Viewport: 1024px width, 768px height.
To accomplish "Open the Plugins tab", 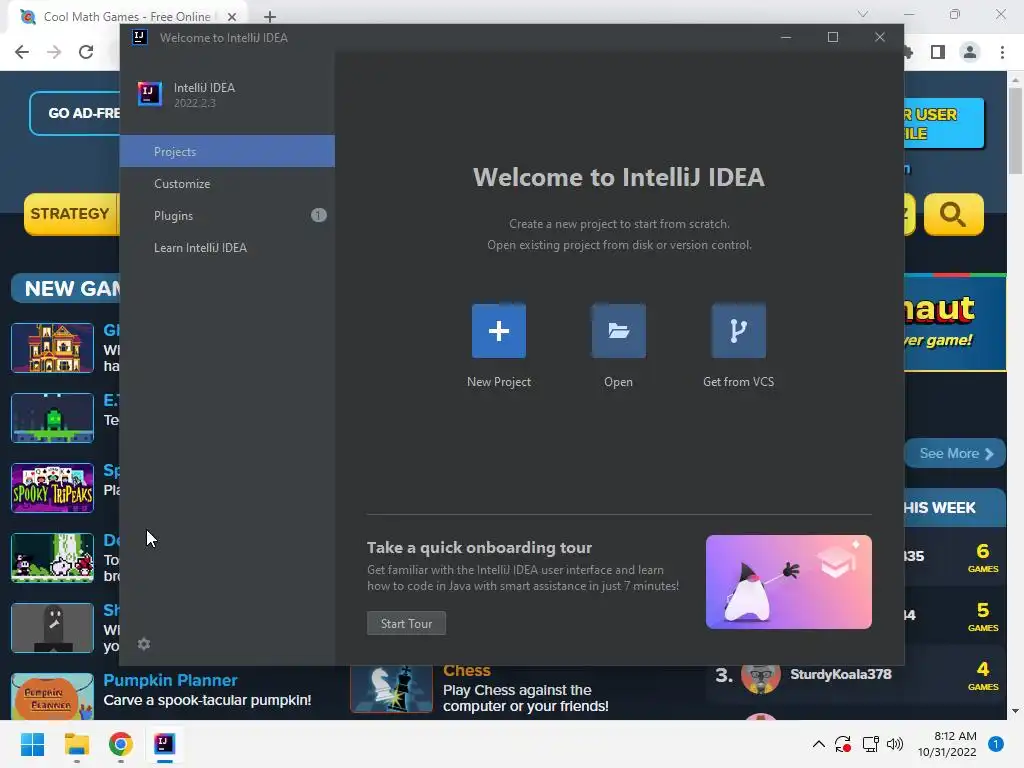I will [227, 216].
